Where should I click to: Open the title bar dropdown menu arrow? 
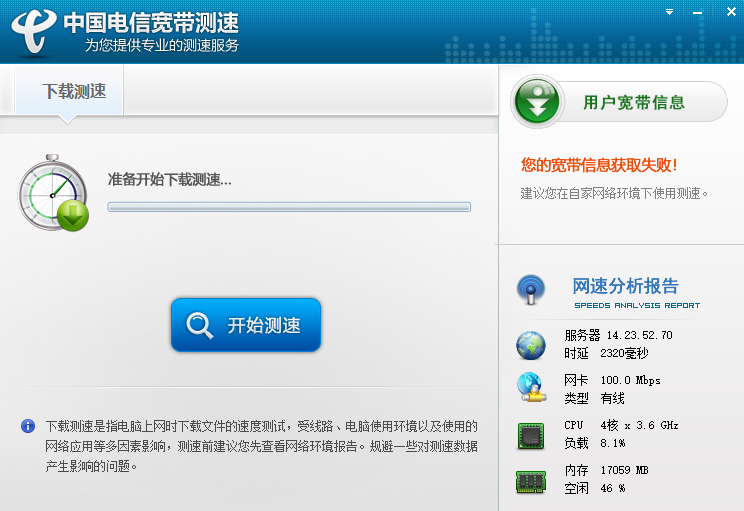tap(670, 12)
